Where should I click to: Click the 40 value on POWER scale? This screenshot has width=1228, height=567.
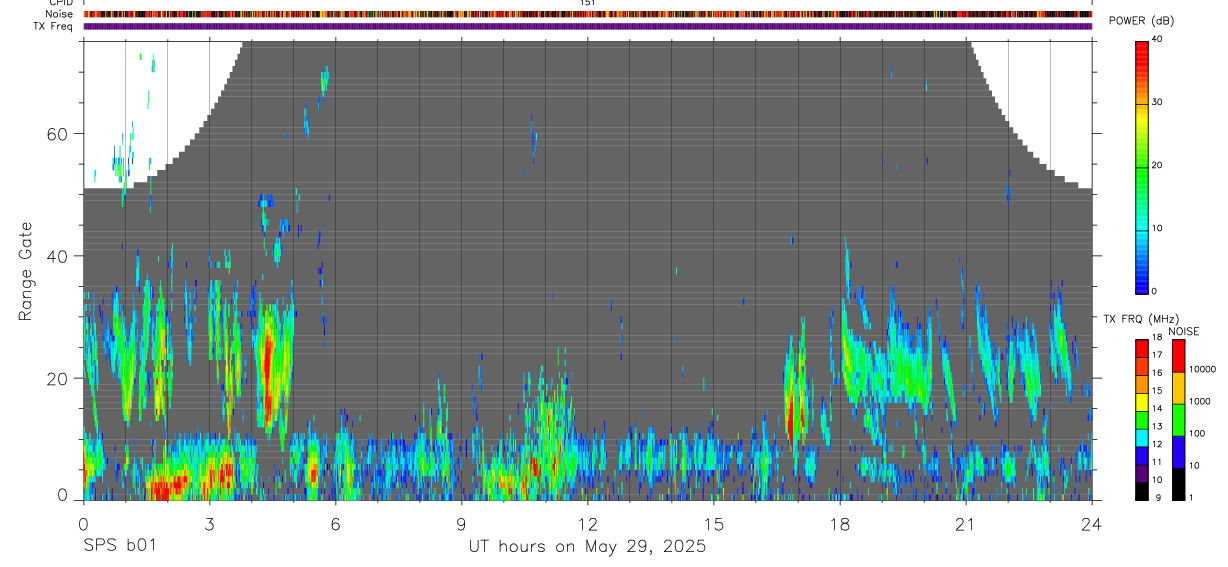1157,39
